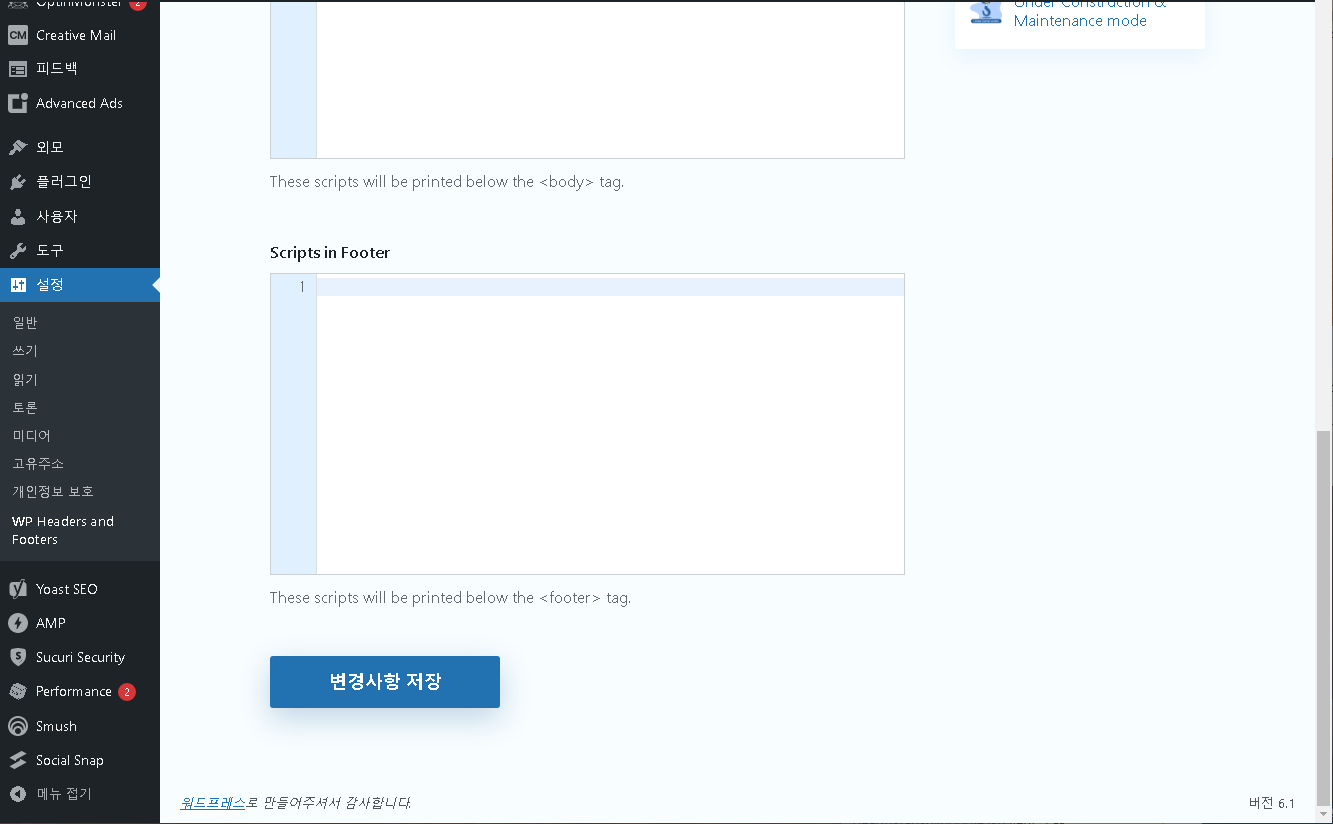
Task: Click the 외모 paintbrush icon
Action: tap(17, 147)
